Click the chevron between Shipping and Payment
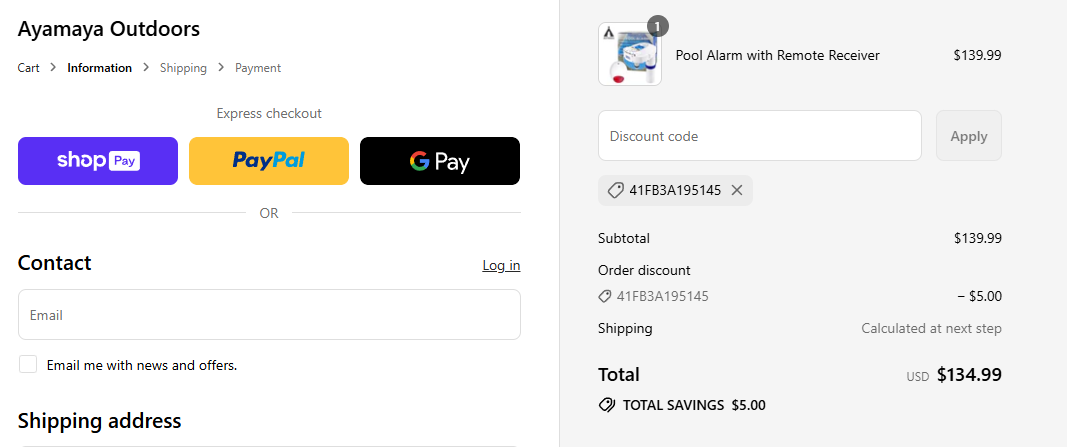 221,67
